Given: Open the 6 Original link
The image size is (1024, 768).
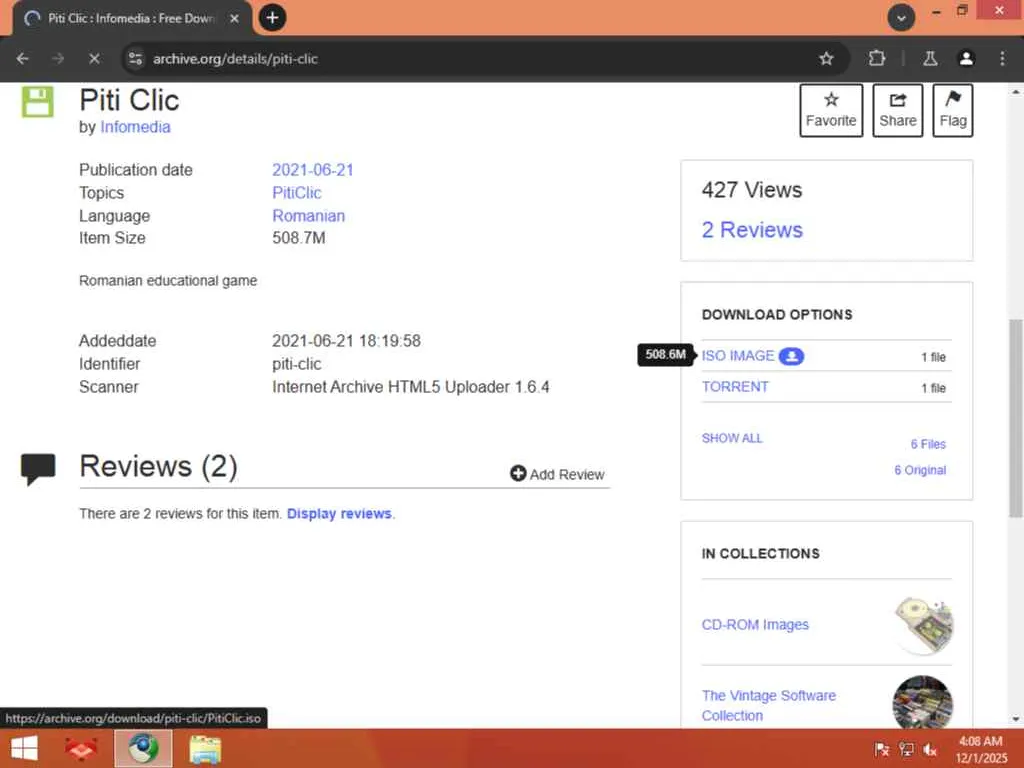Looking at the screenshot, I should [920, 470].
